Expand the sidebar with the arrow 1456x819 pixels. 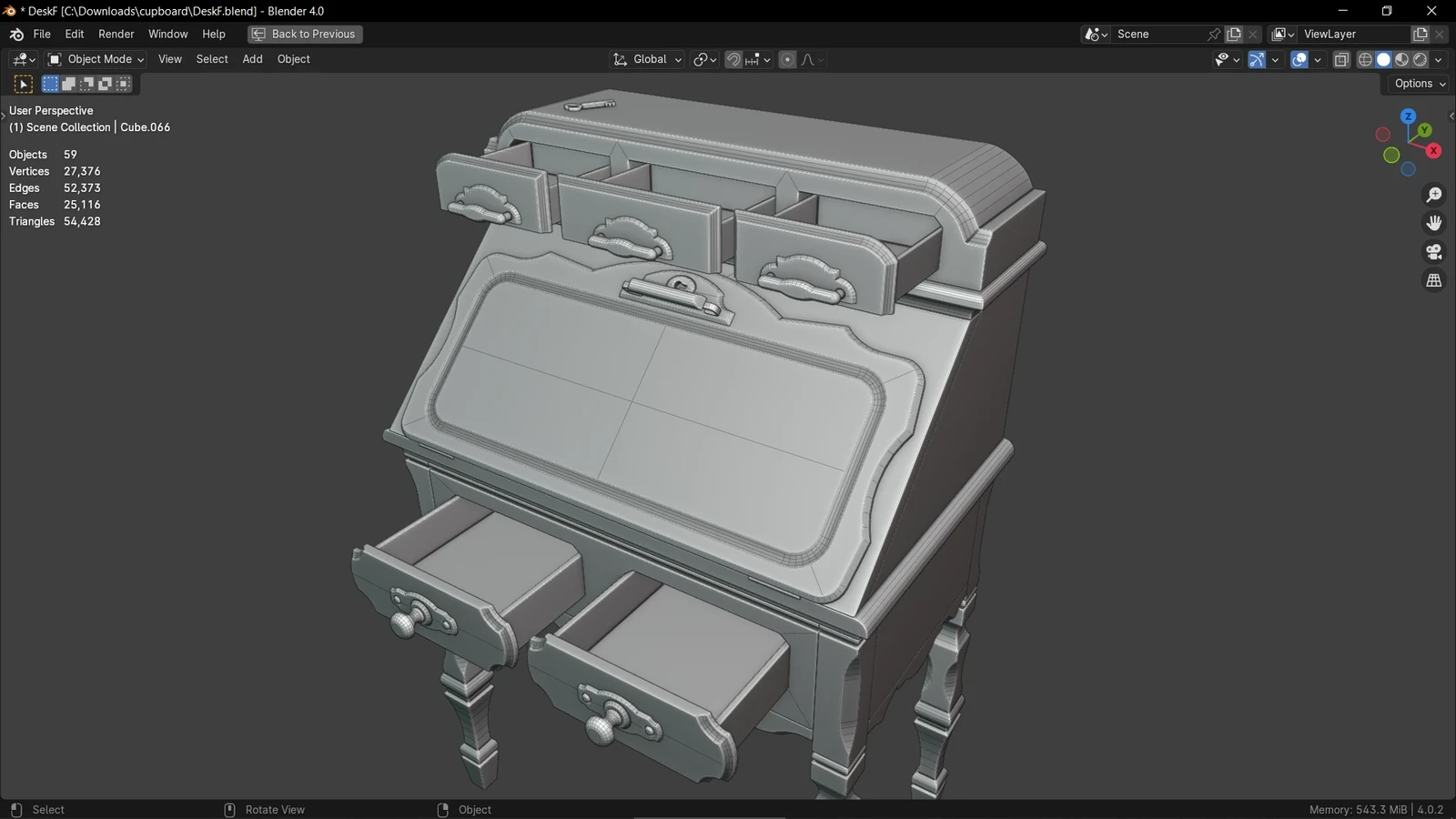point(1451,116)
